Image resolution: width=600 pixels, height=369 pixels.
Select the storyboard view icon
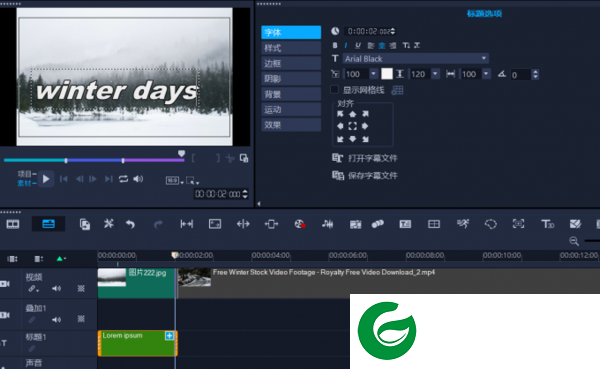click(x=13, y=224)
